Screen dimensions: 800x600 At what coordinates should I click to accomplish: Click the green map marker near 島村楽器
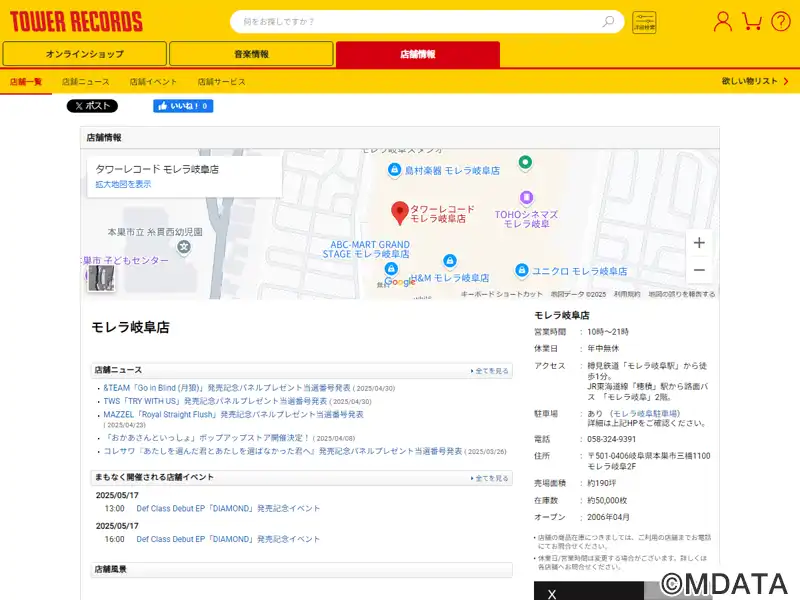(x=525, y=163)
